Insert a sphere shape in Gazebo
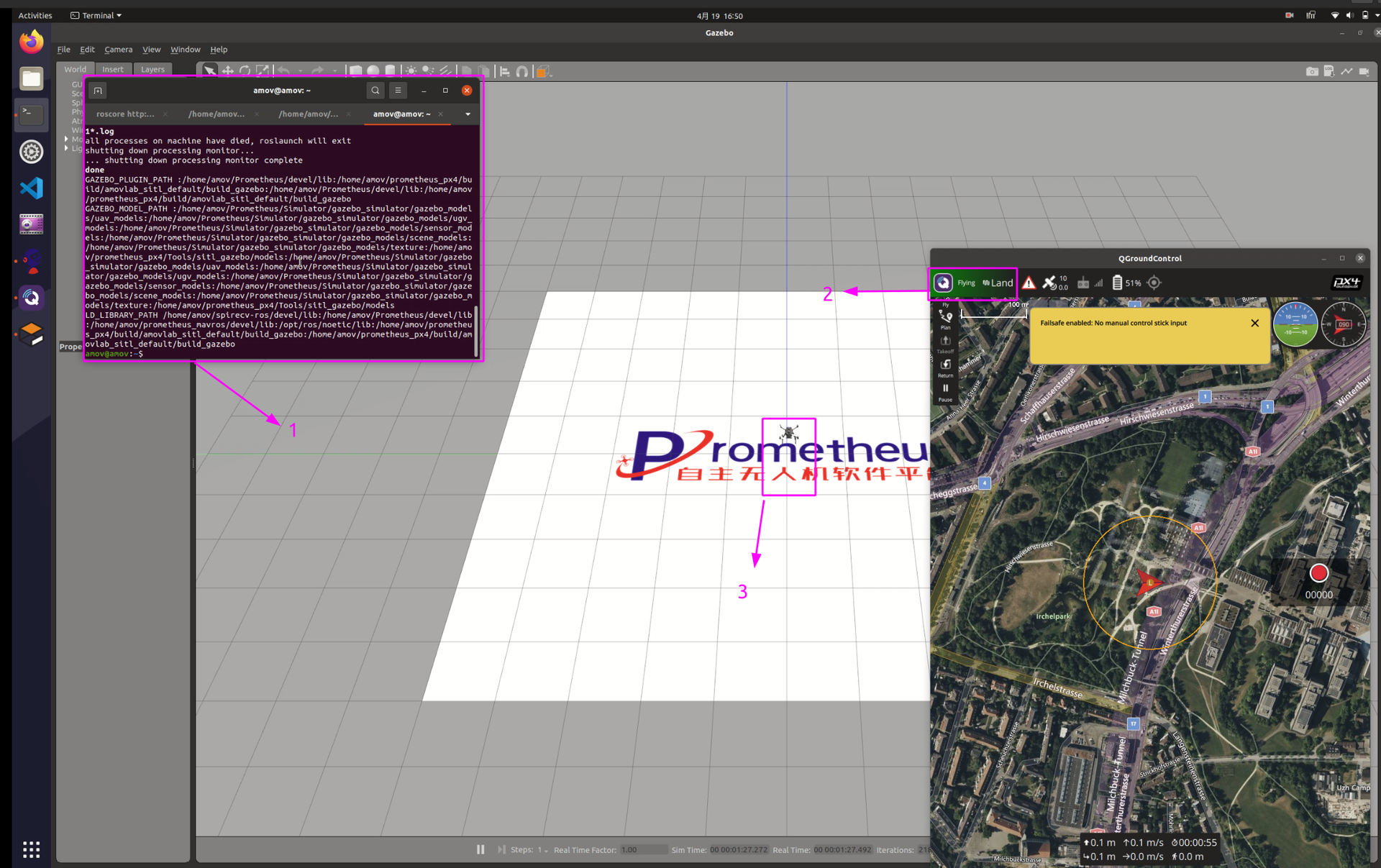The image size is (1381, 868). (x=373, y=70)
